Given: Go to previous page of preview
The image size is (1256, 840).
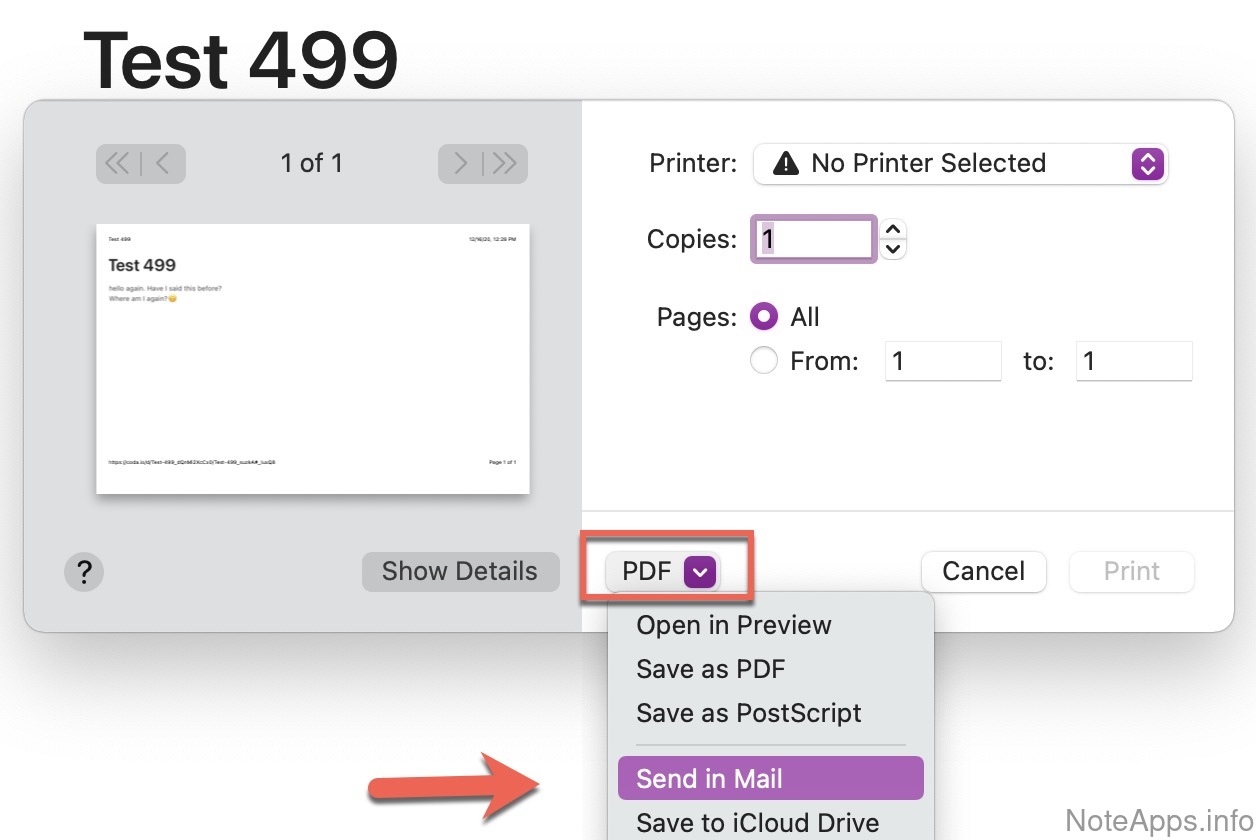Looking at the screenshot, I should pos(163,163).
